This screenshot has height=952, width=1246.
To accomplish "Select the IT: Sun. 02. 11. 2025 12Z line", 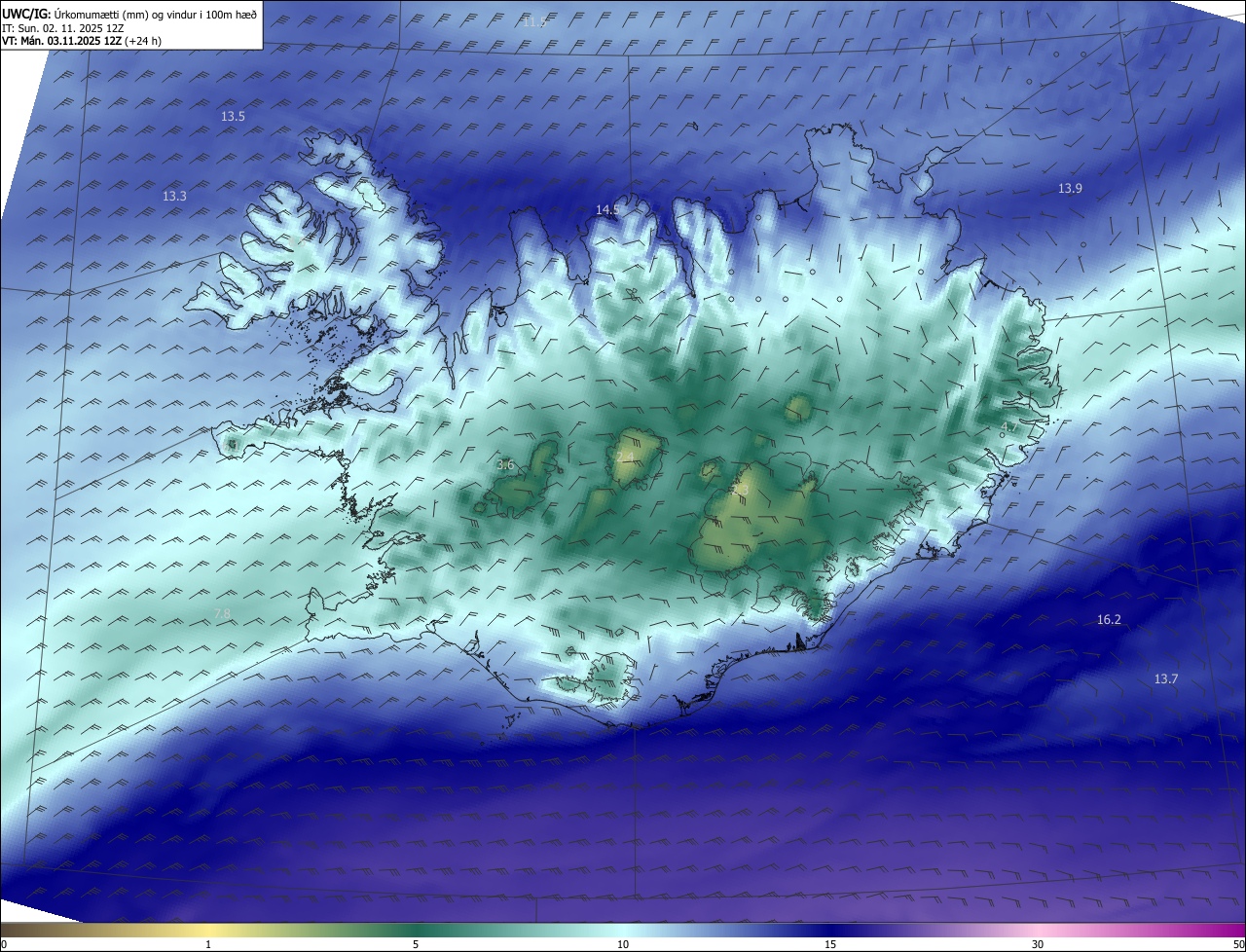I will click(63, 28).
